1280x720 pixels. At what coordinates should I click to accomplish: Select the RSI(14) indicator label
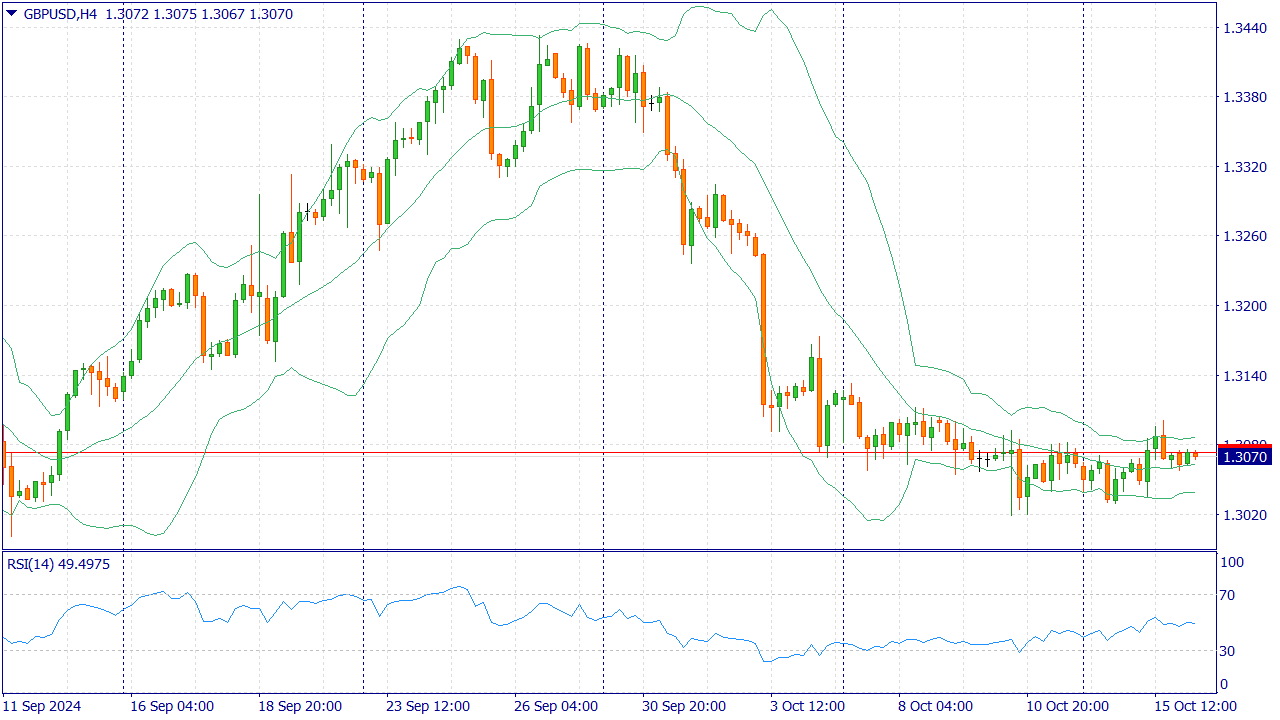[30, 564]
